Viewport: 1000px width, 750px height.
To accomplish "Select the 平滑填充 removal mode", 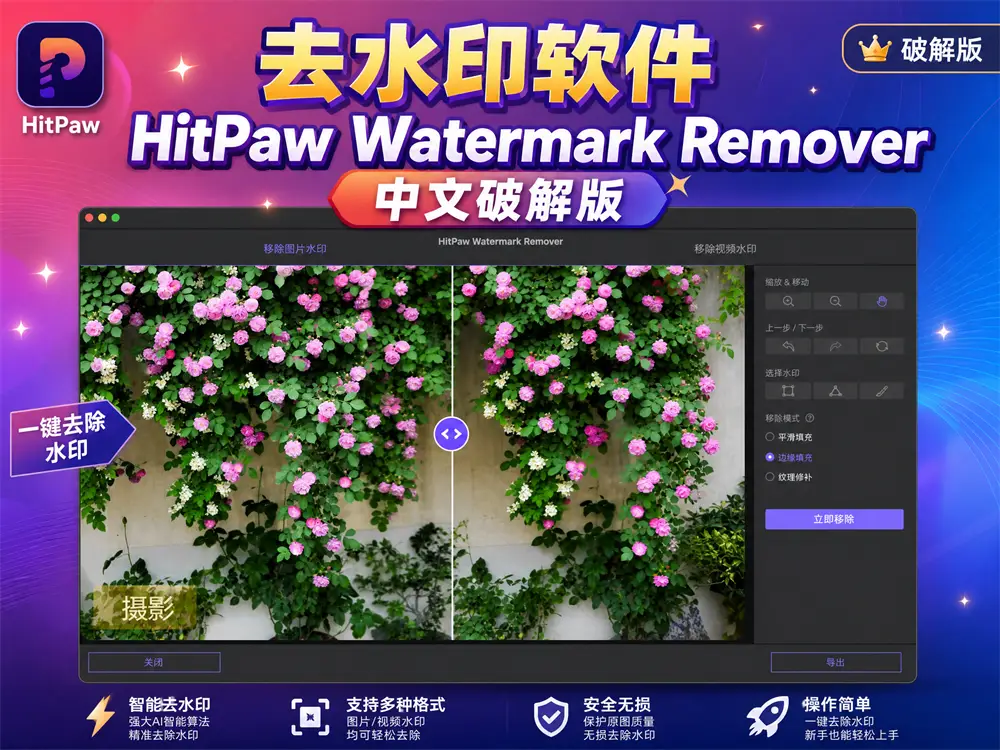I will (789, 437).
